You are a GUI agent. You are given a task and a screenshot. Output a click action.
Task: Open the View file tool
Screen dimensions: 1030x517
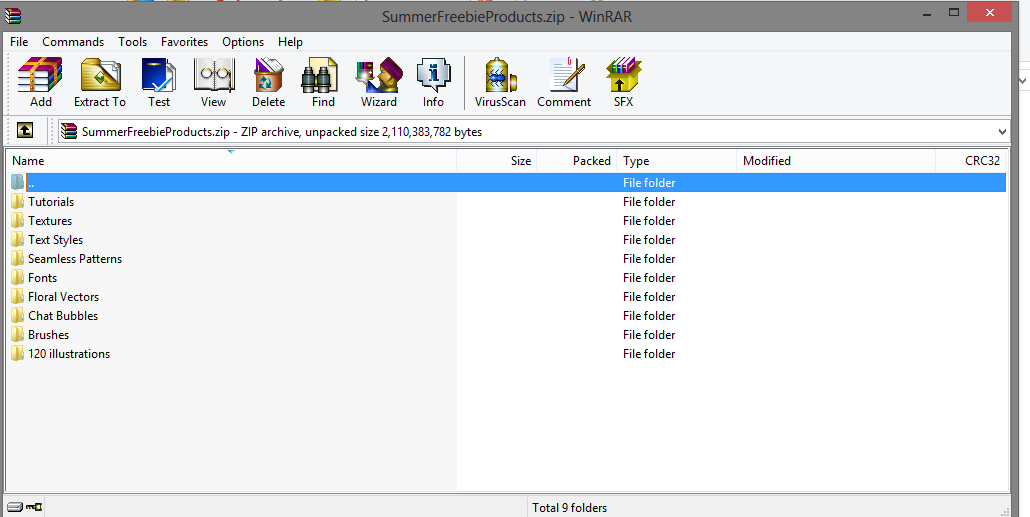pos(213,82)
